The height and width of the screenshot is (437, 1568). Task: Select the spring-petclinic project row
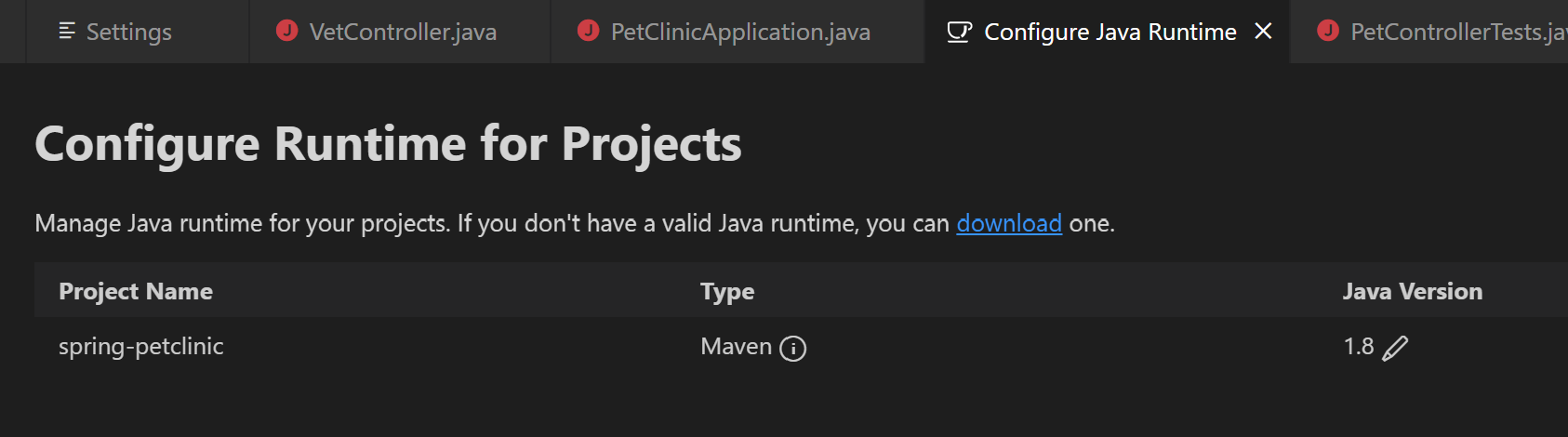(801, 347)
